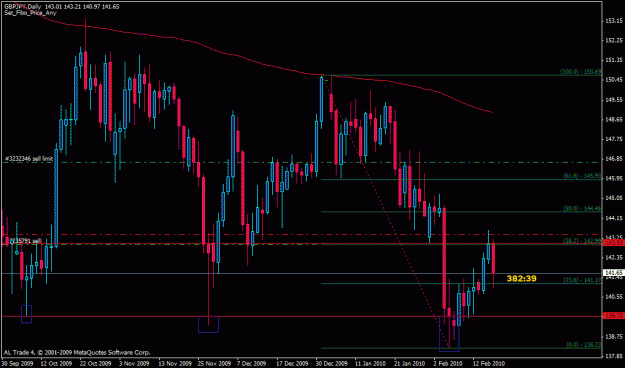The image size is (625, 368).
Task: Click 152.25 on the price axis
Action: click(614, 40)
